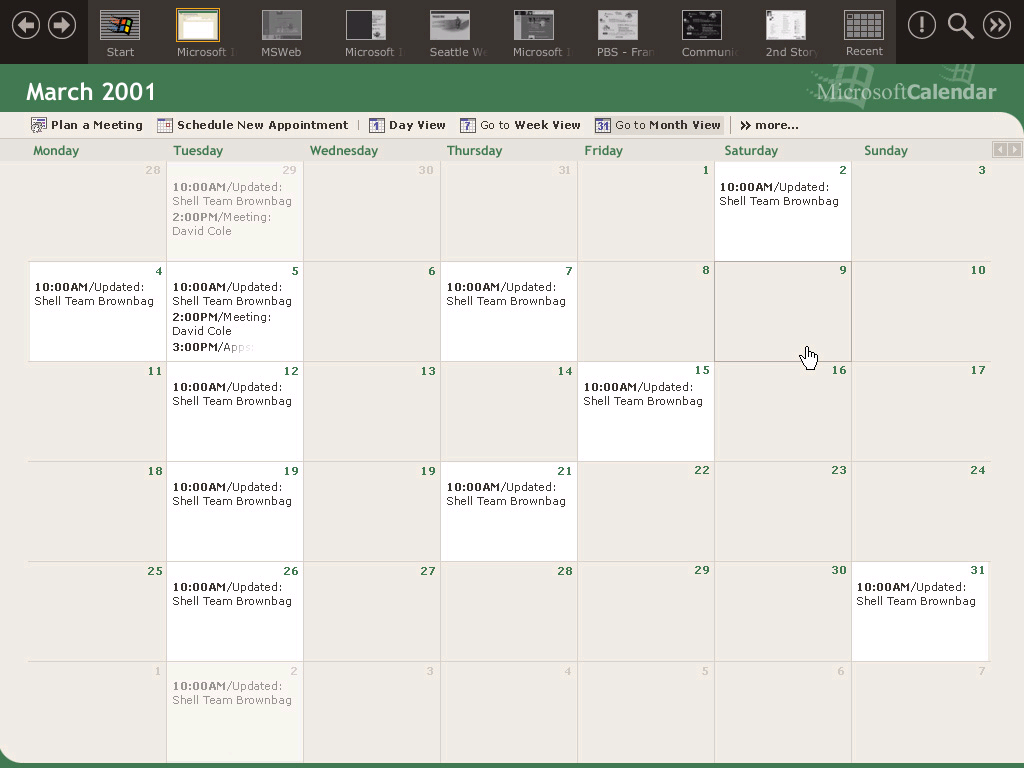Click the Wednesday column header
This screenshot has height=768, width=1024.
344,150
